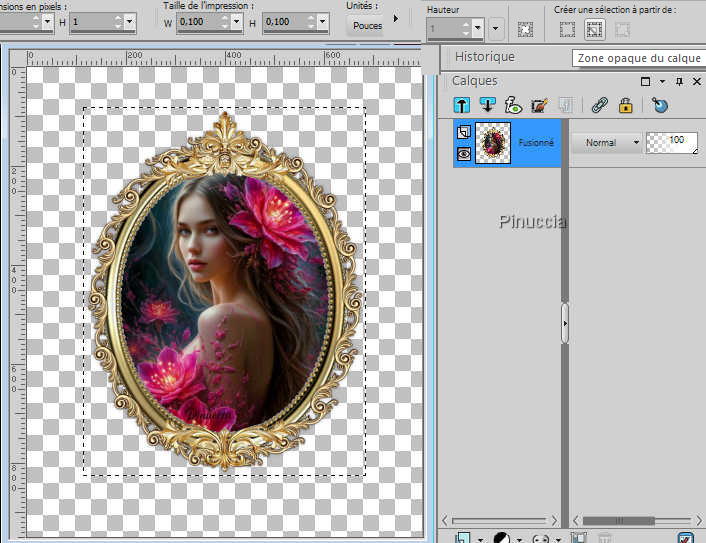The height and width of the screenshot is (543, 706).
Task: Click the Calques panel title
Action: click(x=475, y=81)
